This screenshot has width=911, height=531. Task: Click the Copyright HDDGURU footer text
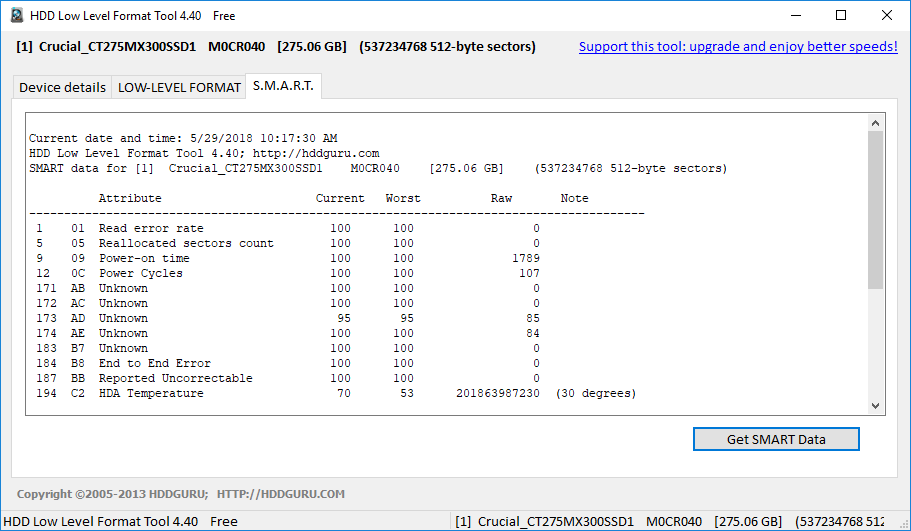click(x=181, y=494)
